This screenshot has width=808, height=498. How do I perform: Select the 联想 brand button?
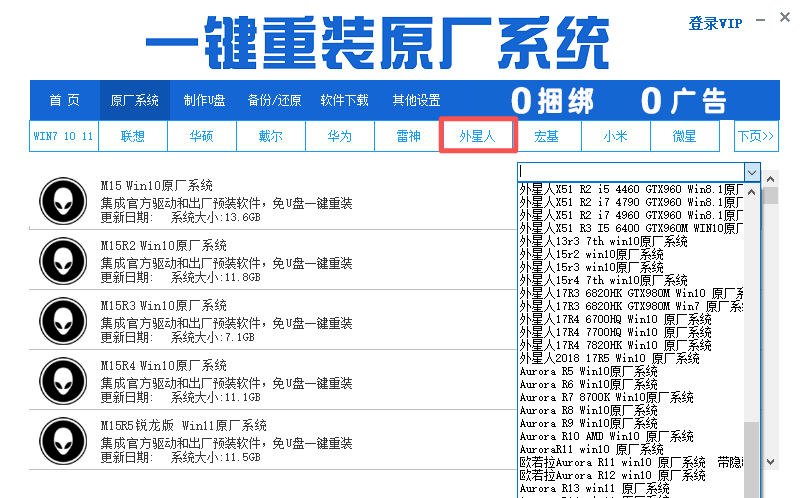133,136
